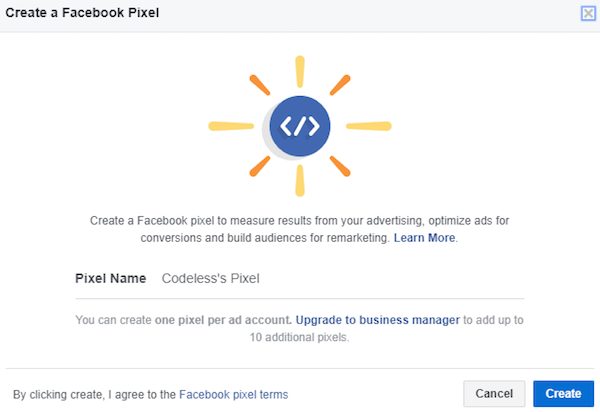
Task: Open the Learn More link
Action: coord(424,238)
